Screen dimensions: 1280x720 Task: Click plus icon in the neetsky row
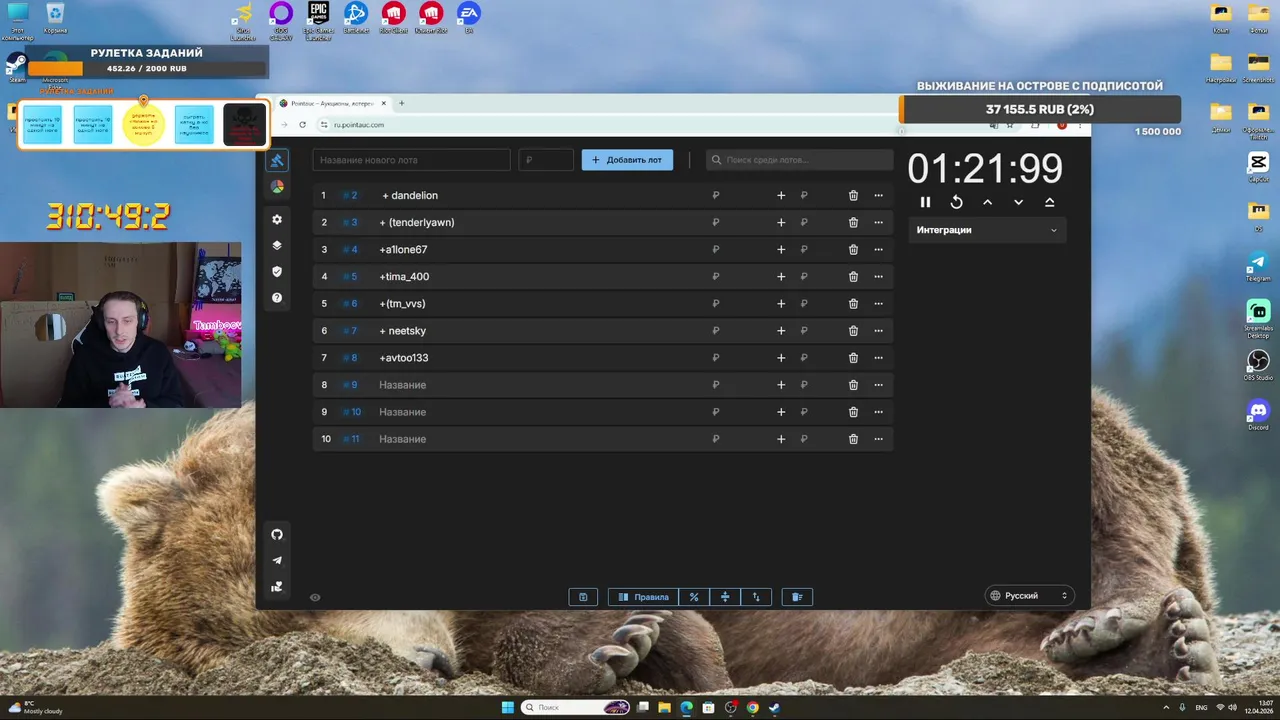[781, 331]
